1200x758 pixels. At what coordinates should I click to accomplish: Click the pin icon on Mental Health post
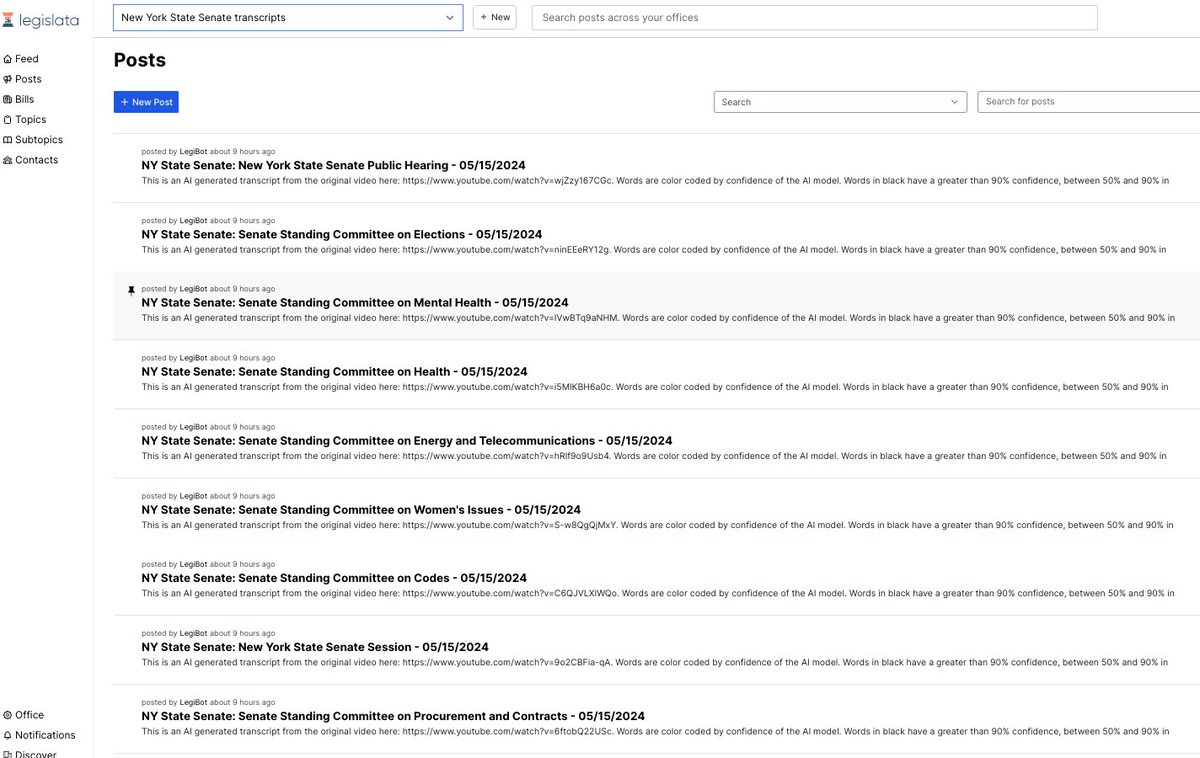coord(131,290)
